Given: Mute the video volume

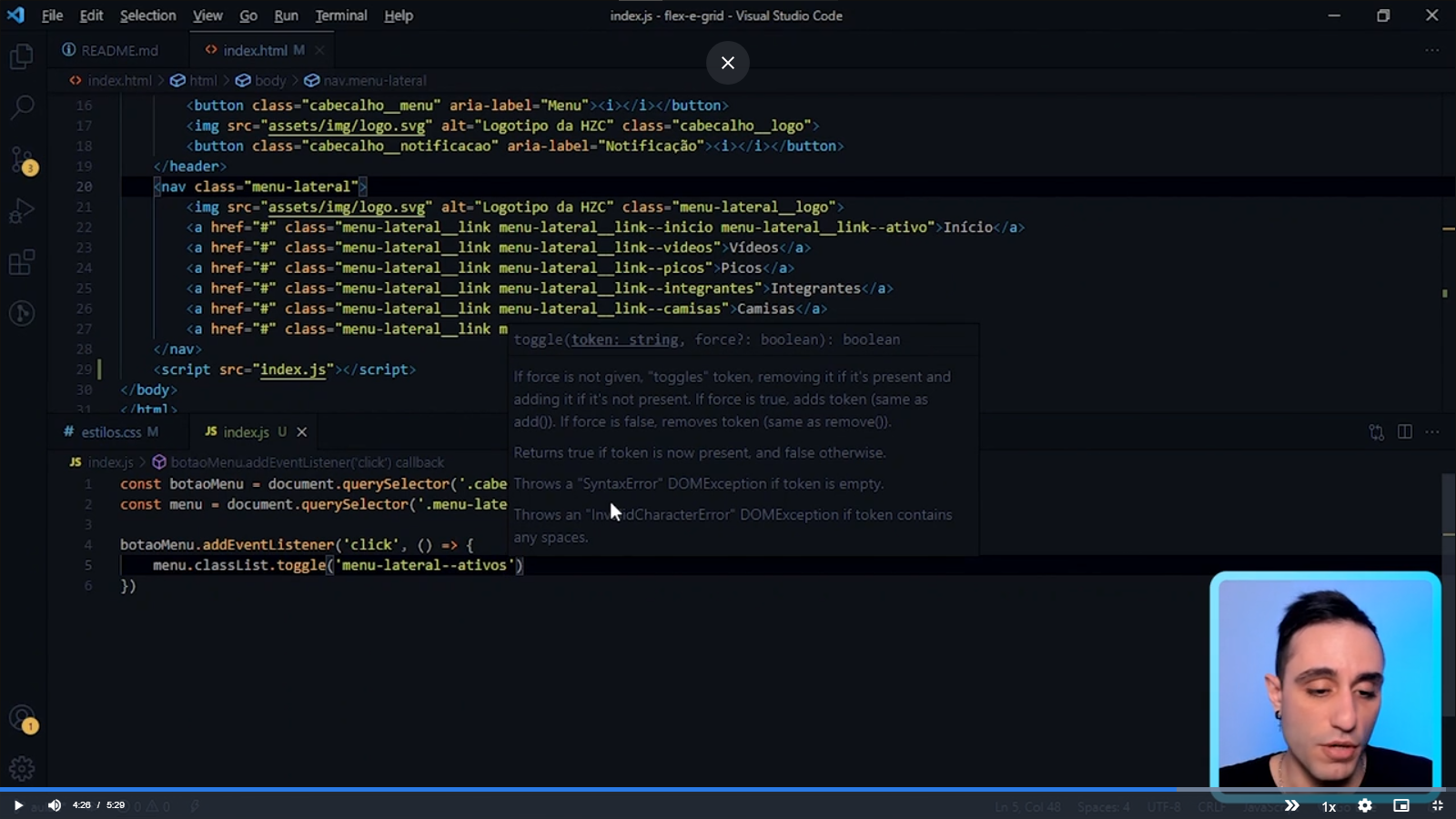Looking at the screenshot, I should coord(55,805).
